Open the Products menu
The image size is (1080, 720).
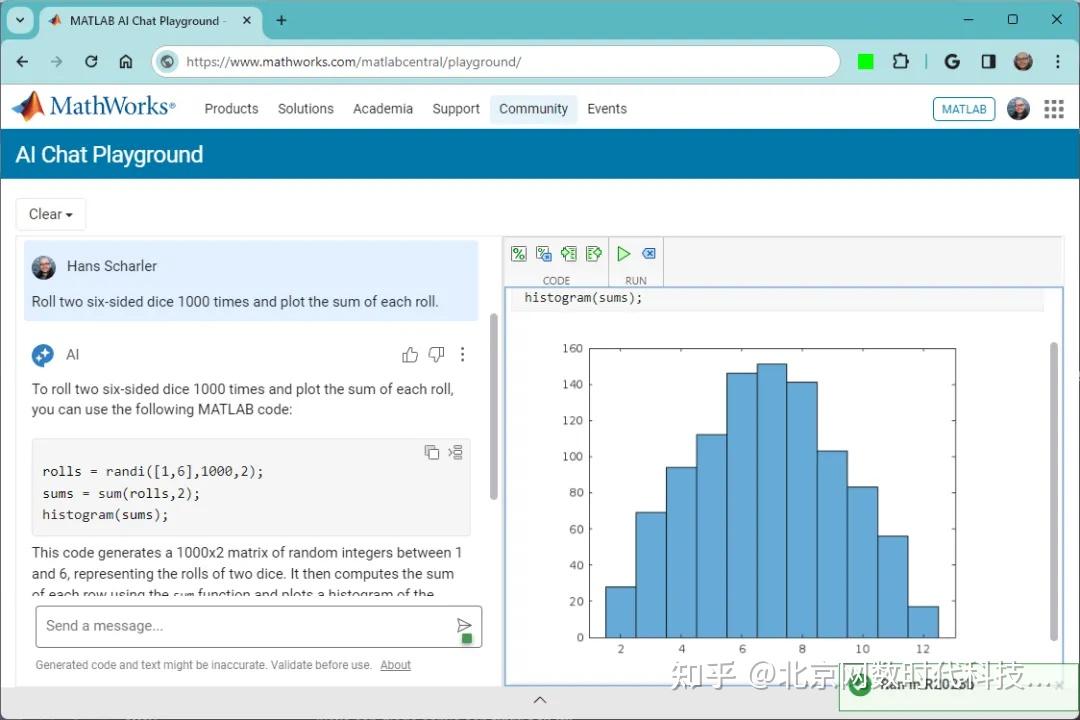[231, 109]
